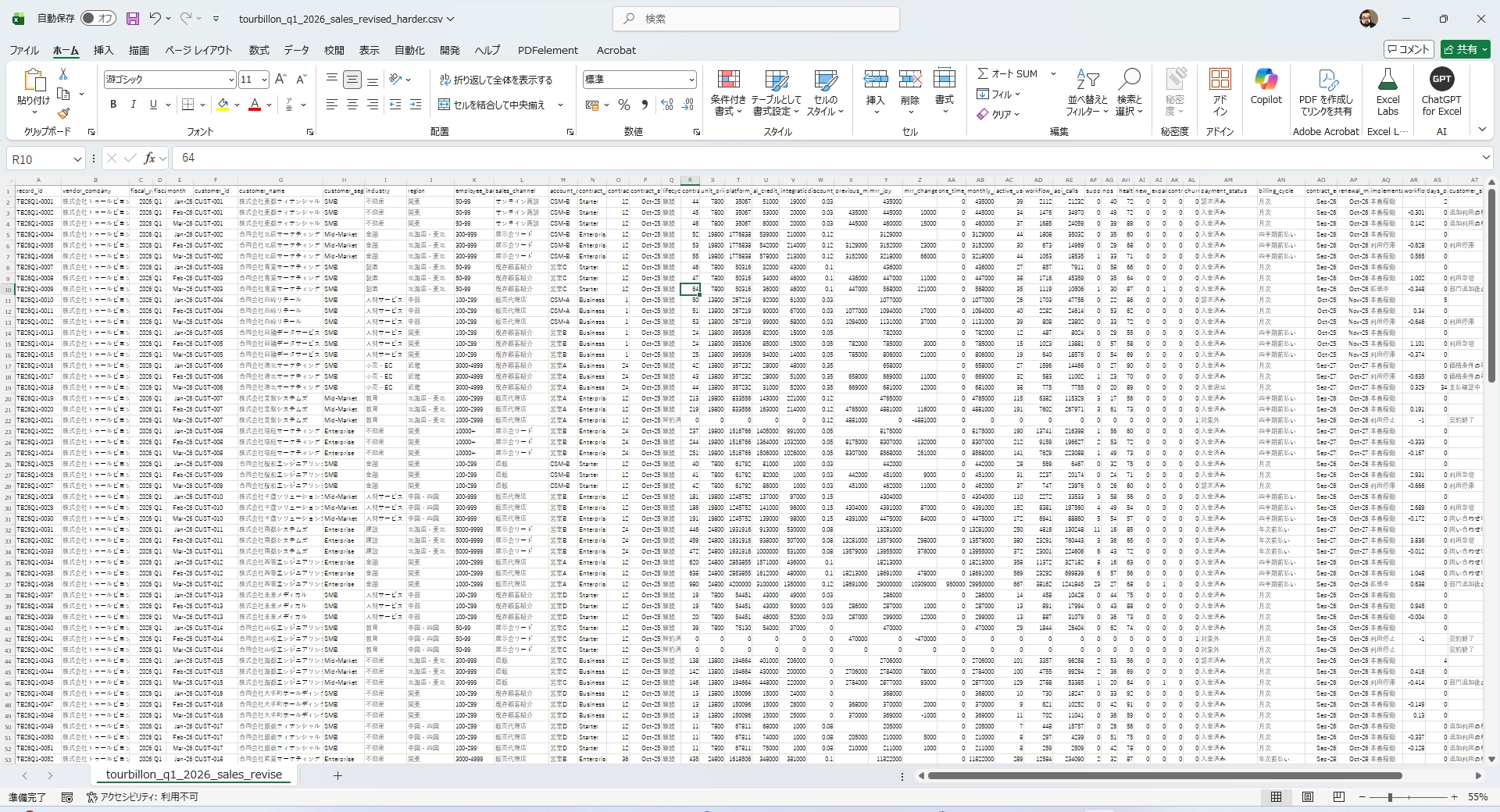Click the Comments (コメント) button
This screenshot has width=1500, height=812.
(1409, 49)
